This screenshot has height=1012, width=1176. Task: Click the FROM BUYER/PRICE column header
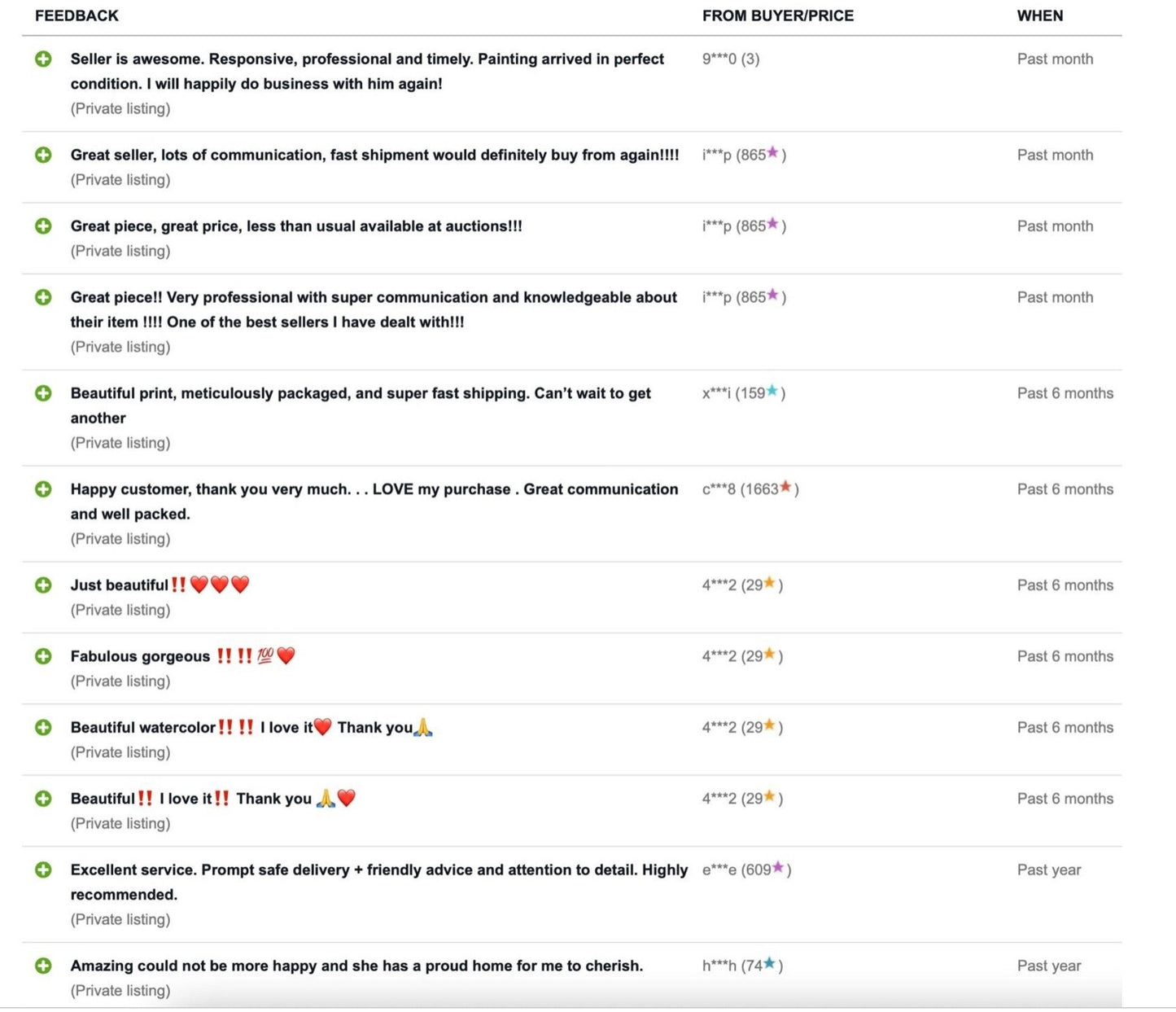(777, 15)
